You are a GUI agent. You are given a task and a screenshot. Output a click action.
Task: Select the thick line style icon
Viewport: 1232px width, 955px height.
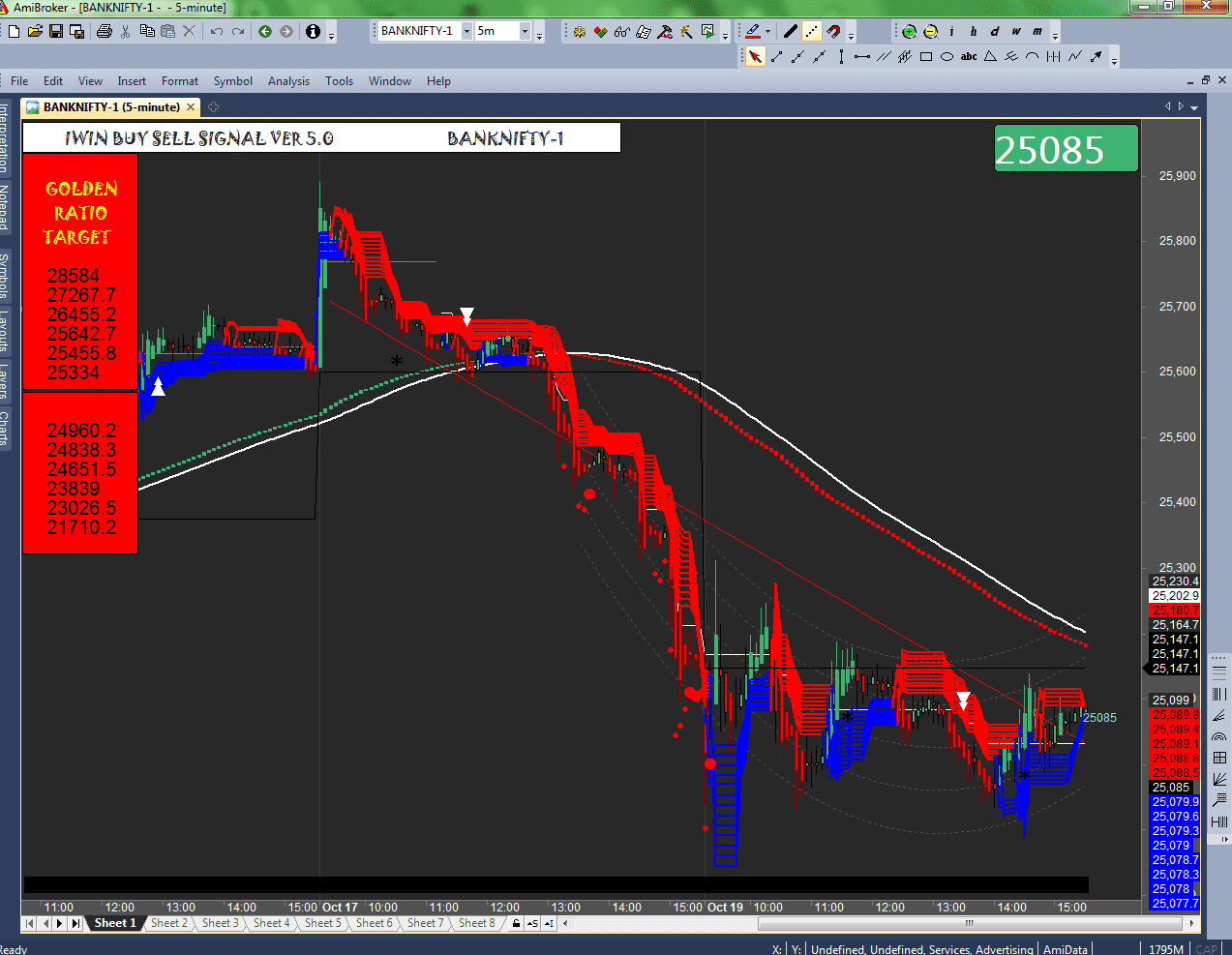click(x=791, y=31)
